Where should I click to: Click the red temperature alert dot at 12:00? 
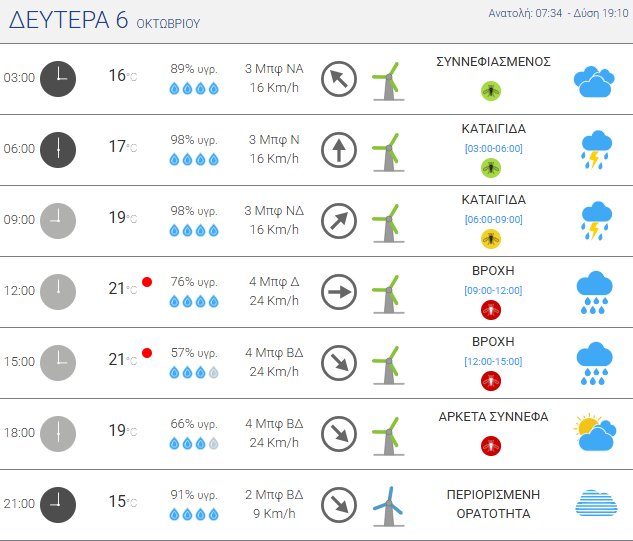[x=147, y=282]
